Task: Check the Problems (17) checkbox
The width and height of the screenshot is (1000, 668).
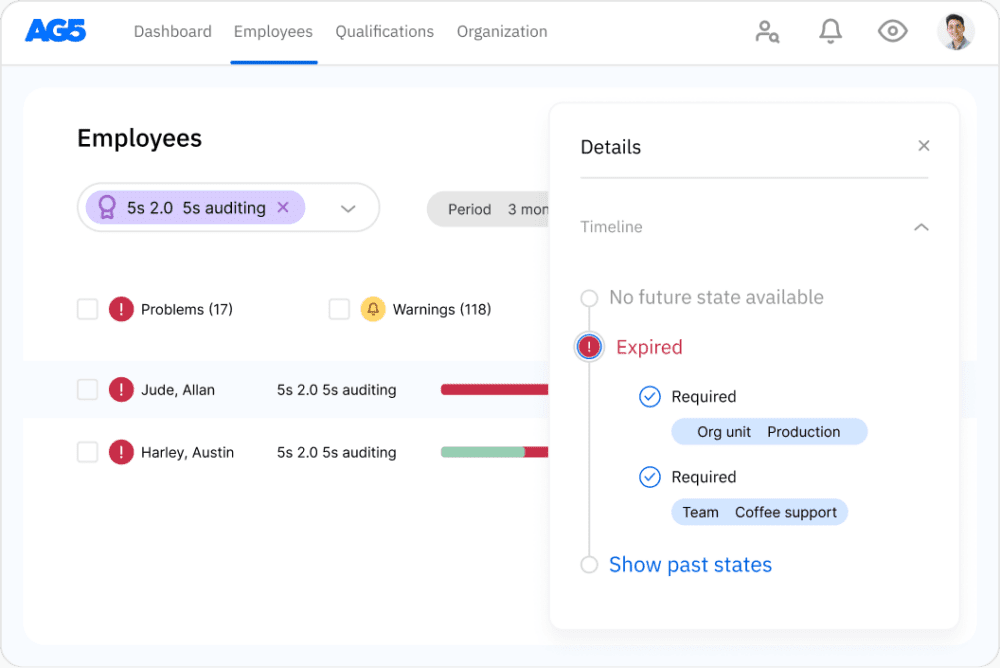Action: point(87,309)
